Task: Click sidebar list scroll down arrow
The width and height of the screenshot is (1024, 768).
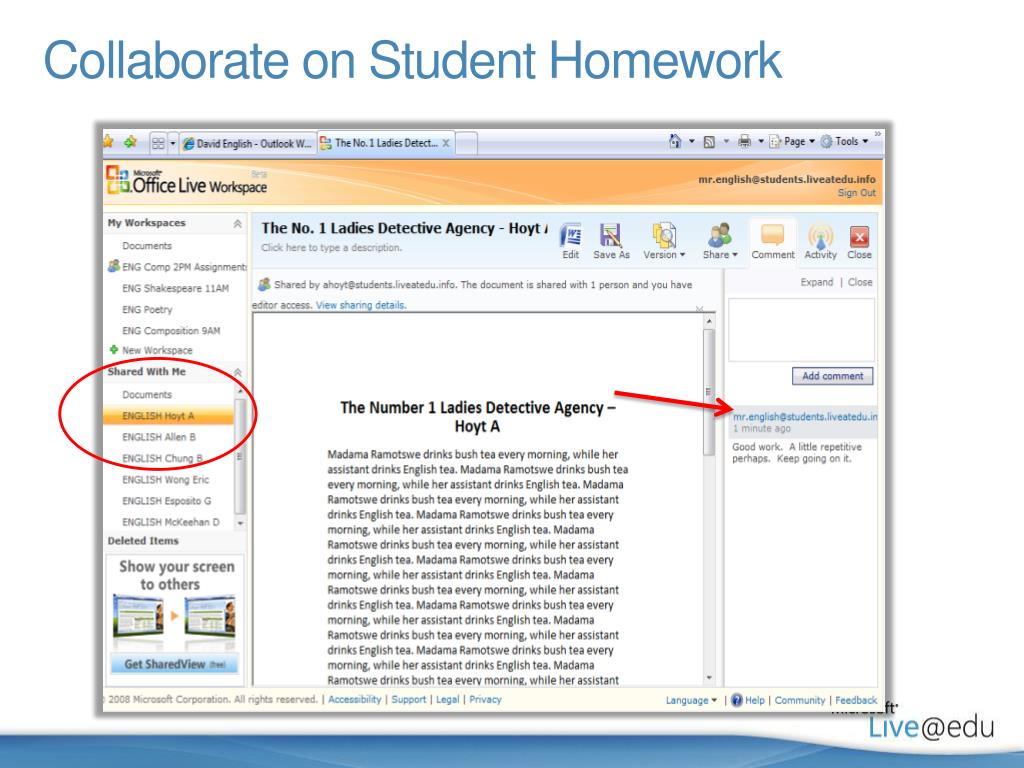Action: click(x=240, y=523)
